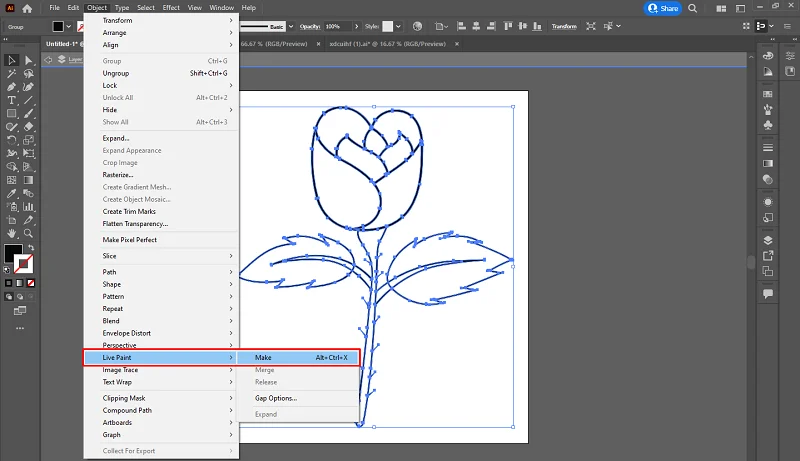Open the Effect menu

coord(171,8)
